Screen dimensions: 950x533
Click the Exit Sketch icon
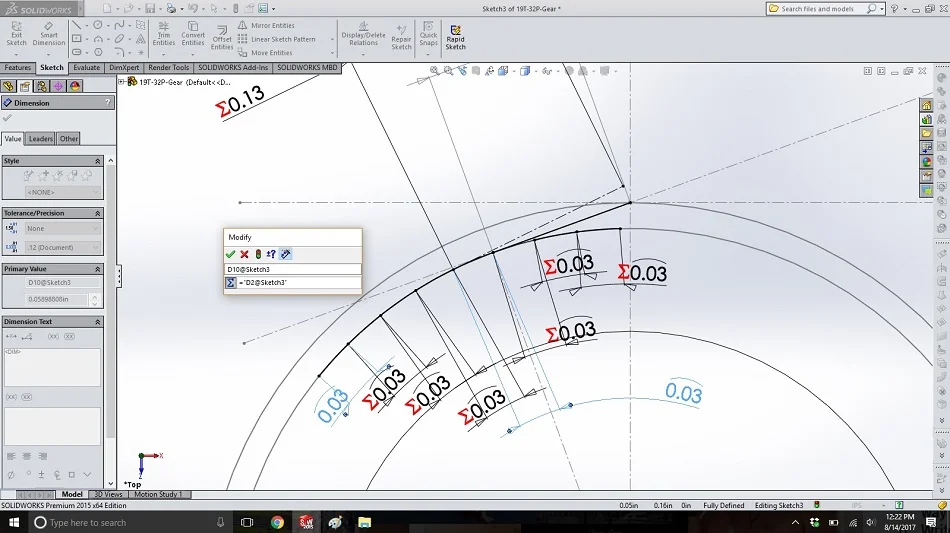(16, 34)
